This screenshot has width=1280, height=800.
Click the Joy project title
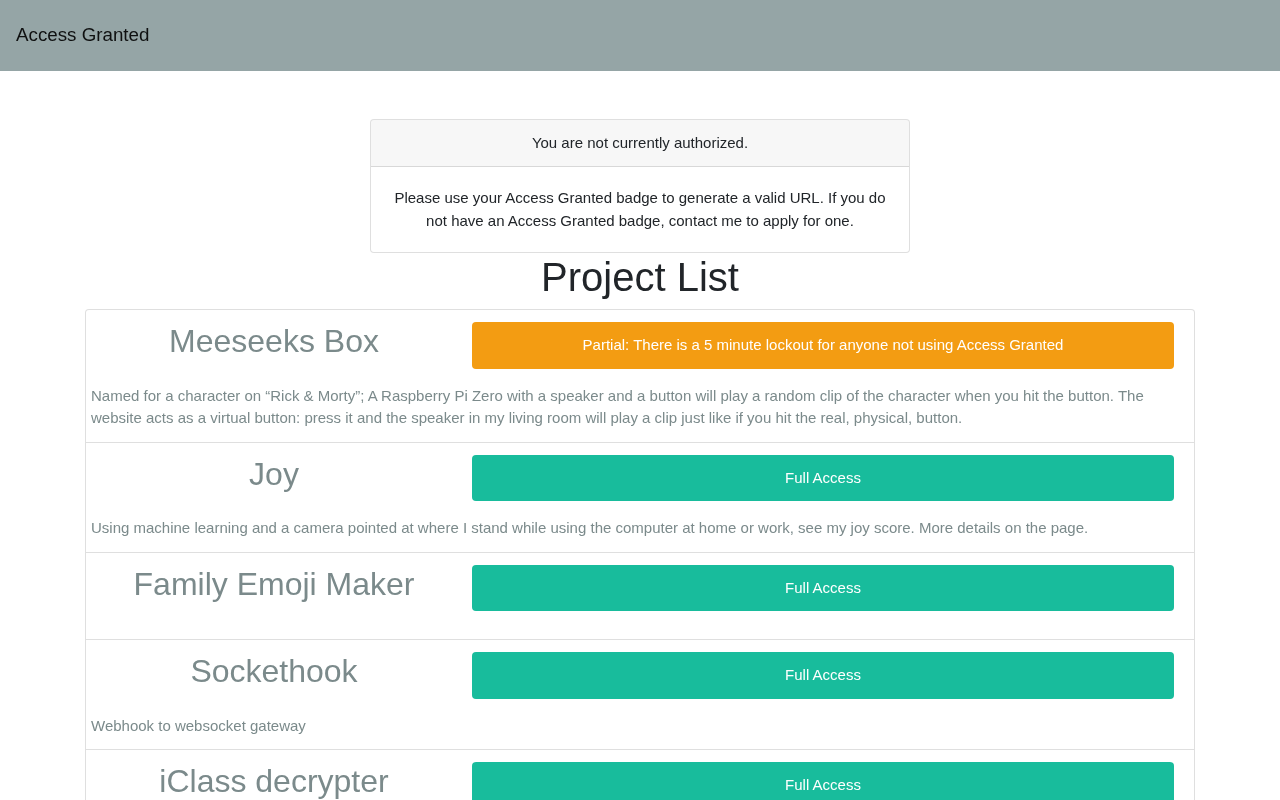tap(273, 474)
